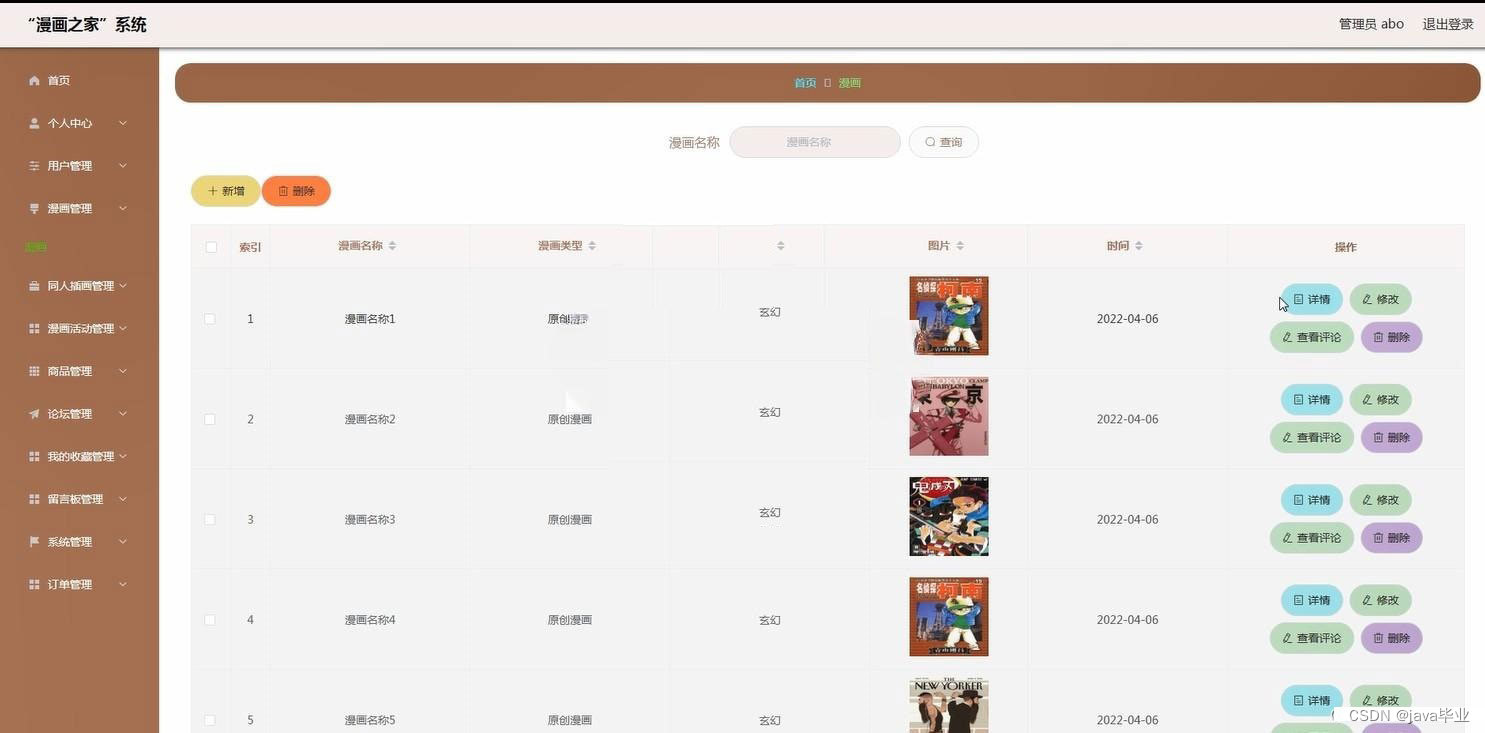The image size is (1485, 733).
Task: Open the 我的收藏管理 sidebar menu
Action: pyautogui.click(x=79, y=456)
